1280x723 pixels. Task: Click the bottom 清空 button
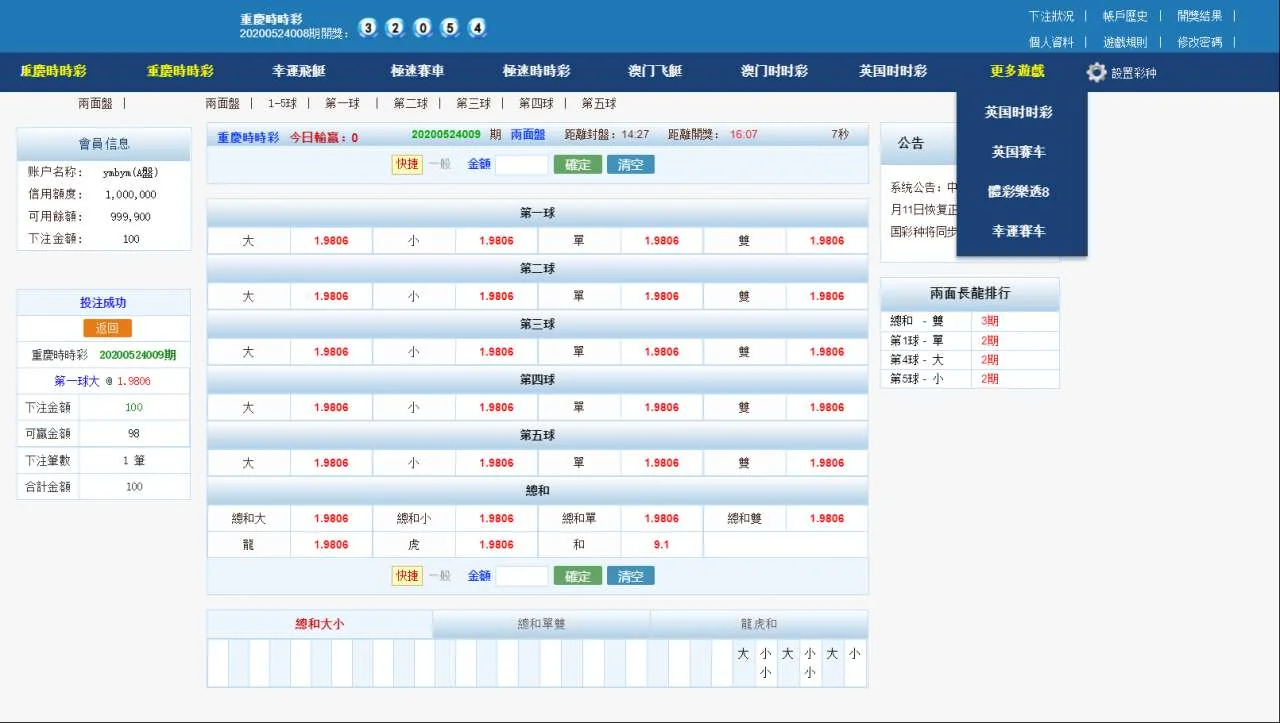630,576
